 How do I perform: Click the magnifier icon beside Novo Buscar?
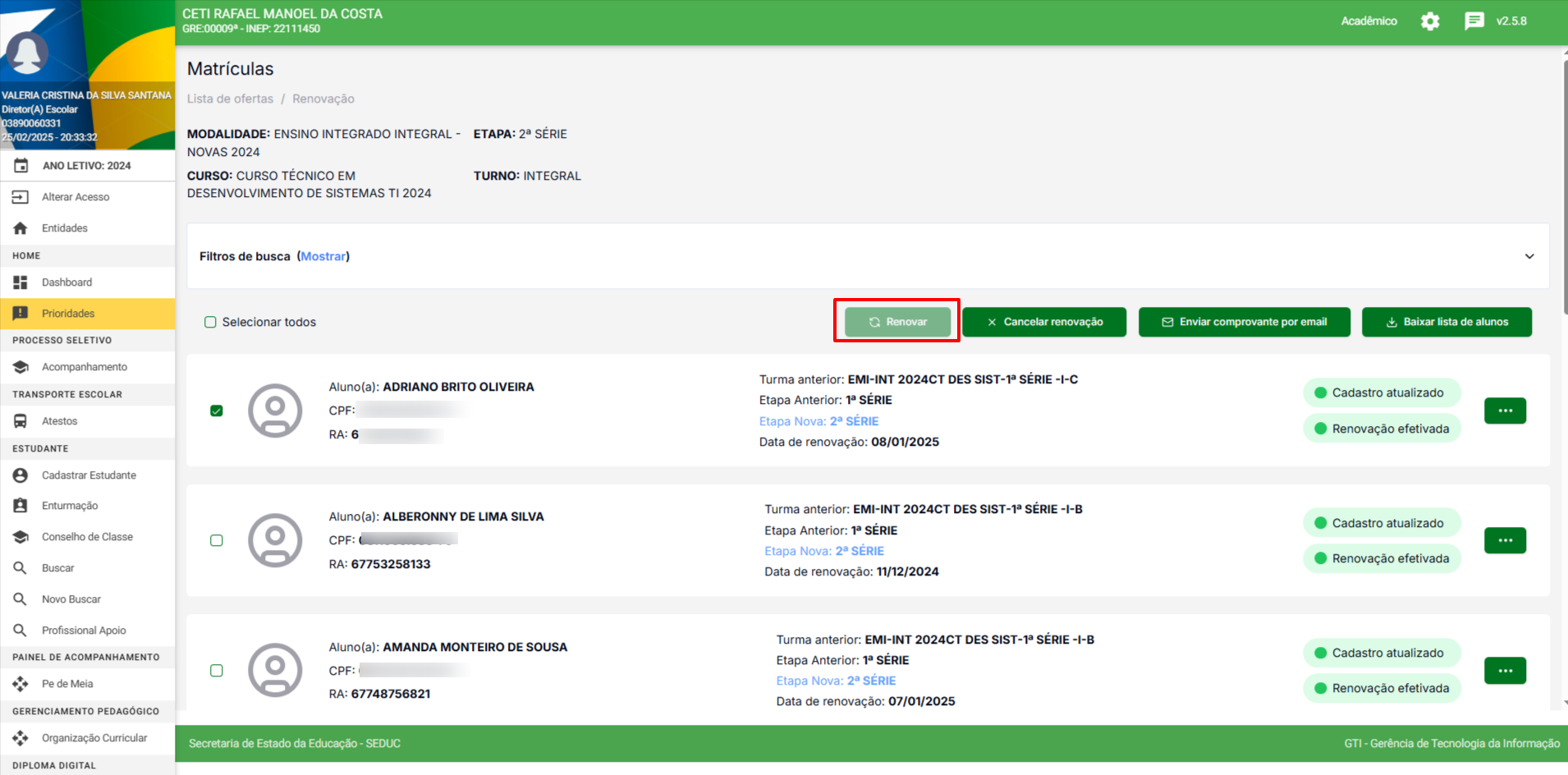21,599
